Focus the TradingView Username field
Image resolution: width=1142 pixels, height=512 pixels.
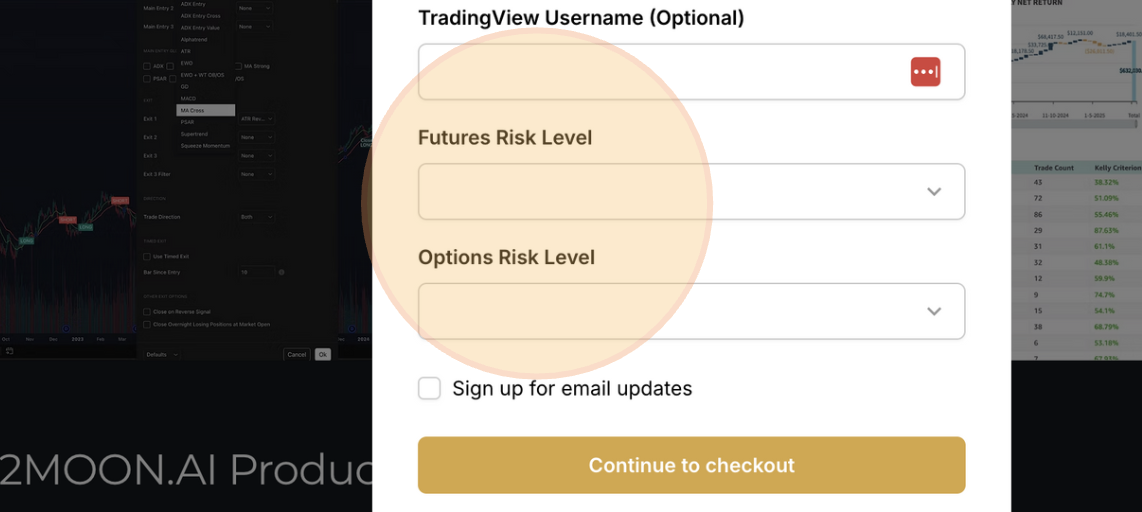point(660,72)
